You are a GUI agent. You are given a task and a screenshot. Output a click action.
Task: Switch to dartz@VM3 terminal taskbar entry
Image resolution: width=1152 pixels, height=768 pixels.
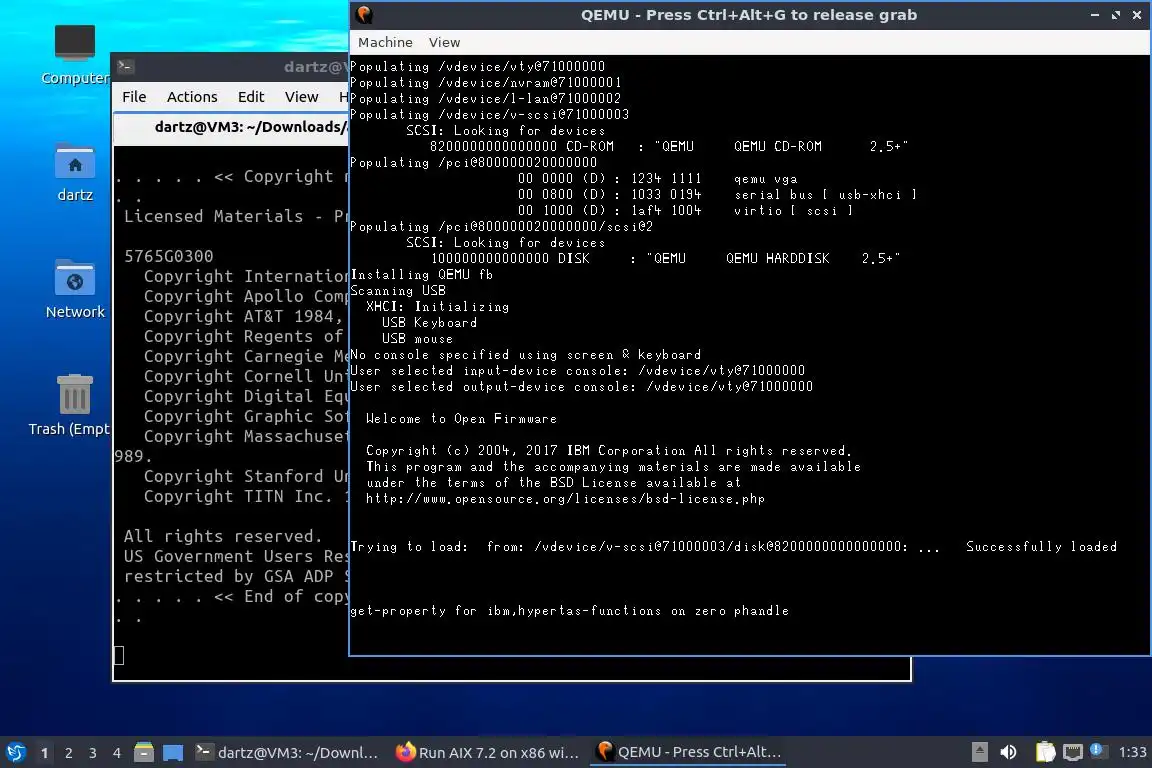click(287, 752)
